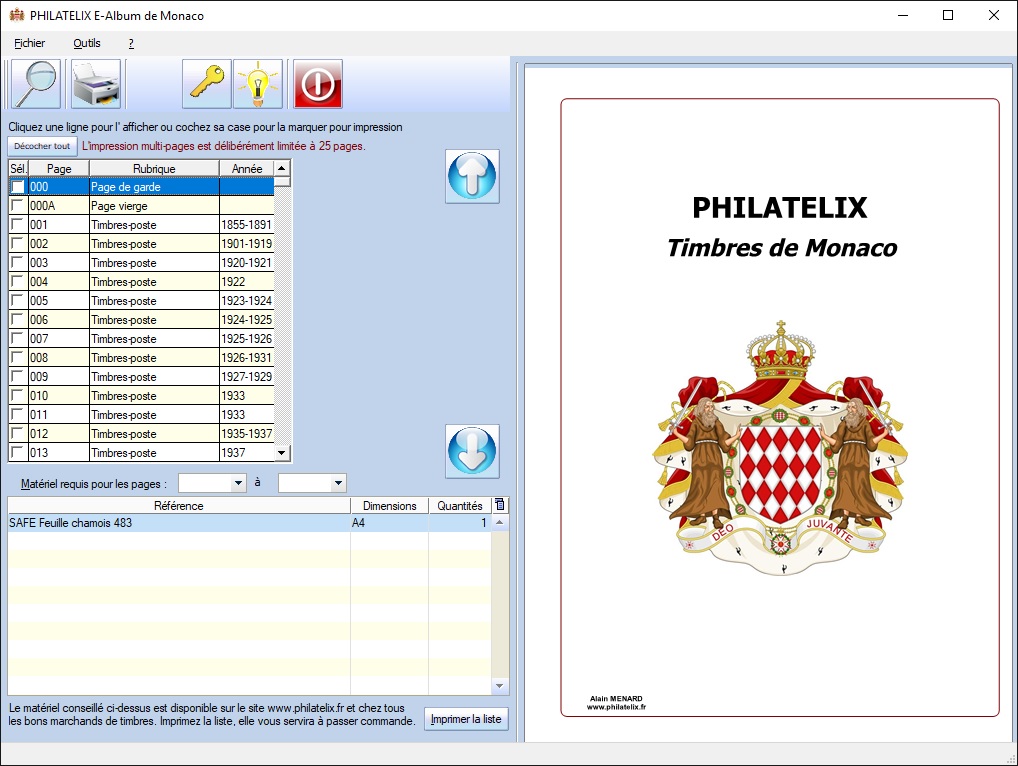Click page number 010 cell

tap(58, 395)
